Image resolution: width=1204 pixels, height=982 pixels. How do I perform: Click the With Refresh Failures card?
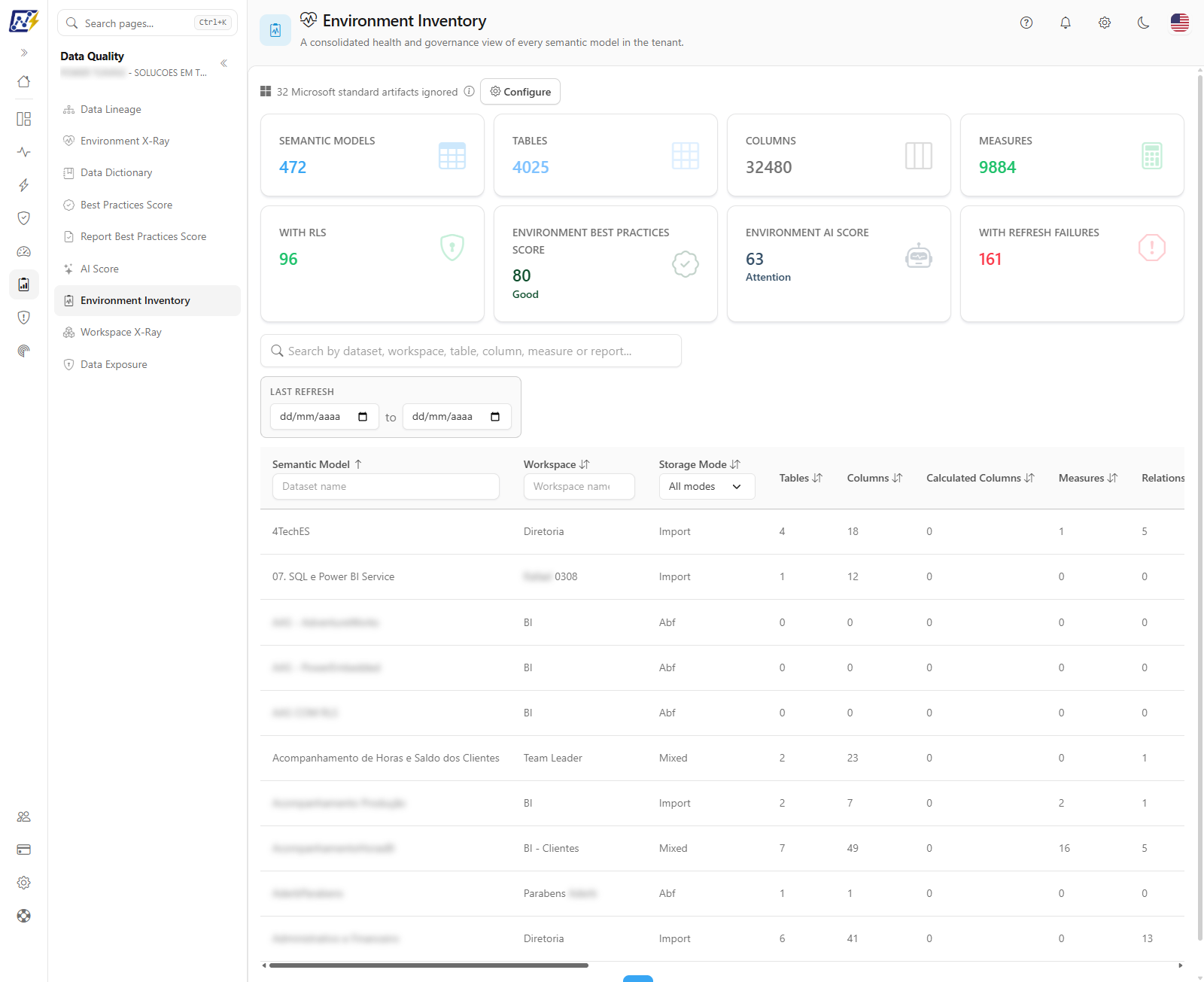pos(1072,263)
